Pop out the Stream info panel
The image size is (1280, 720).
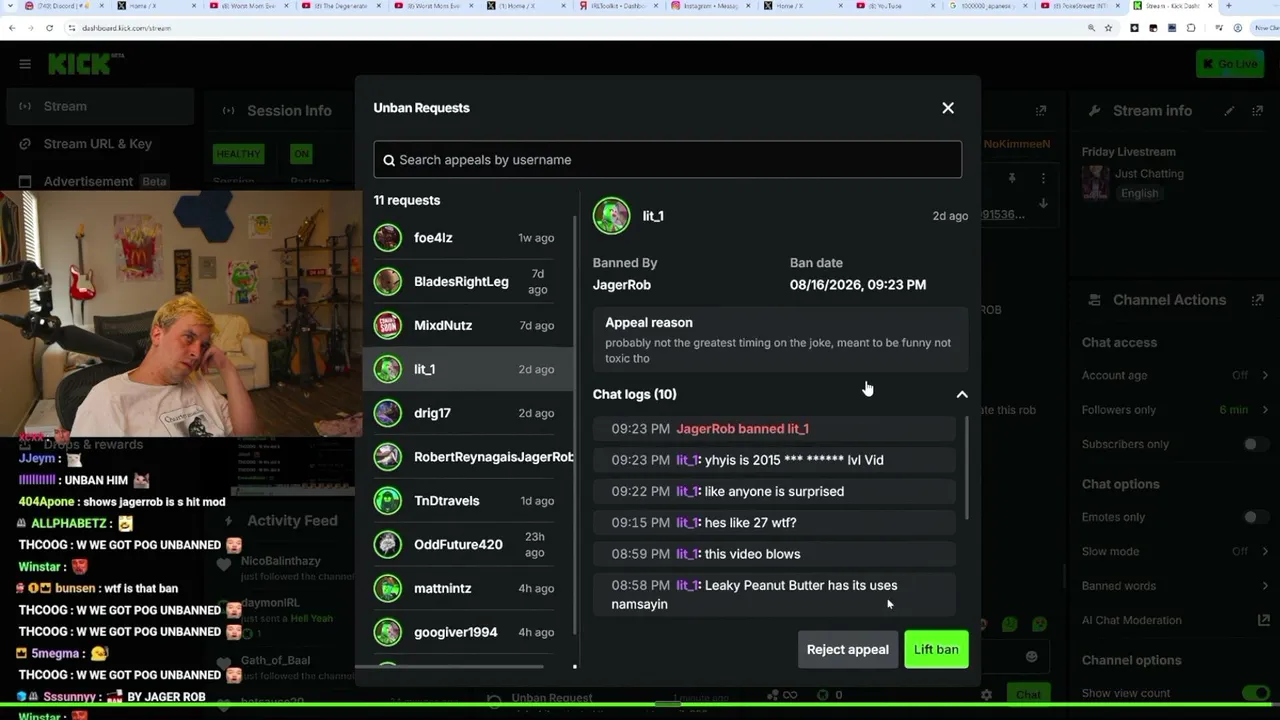click(x=1257, y=111)
